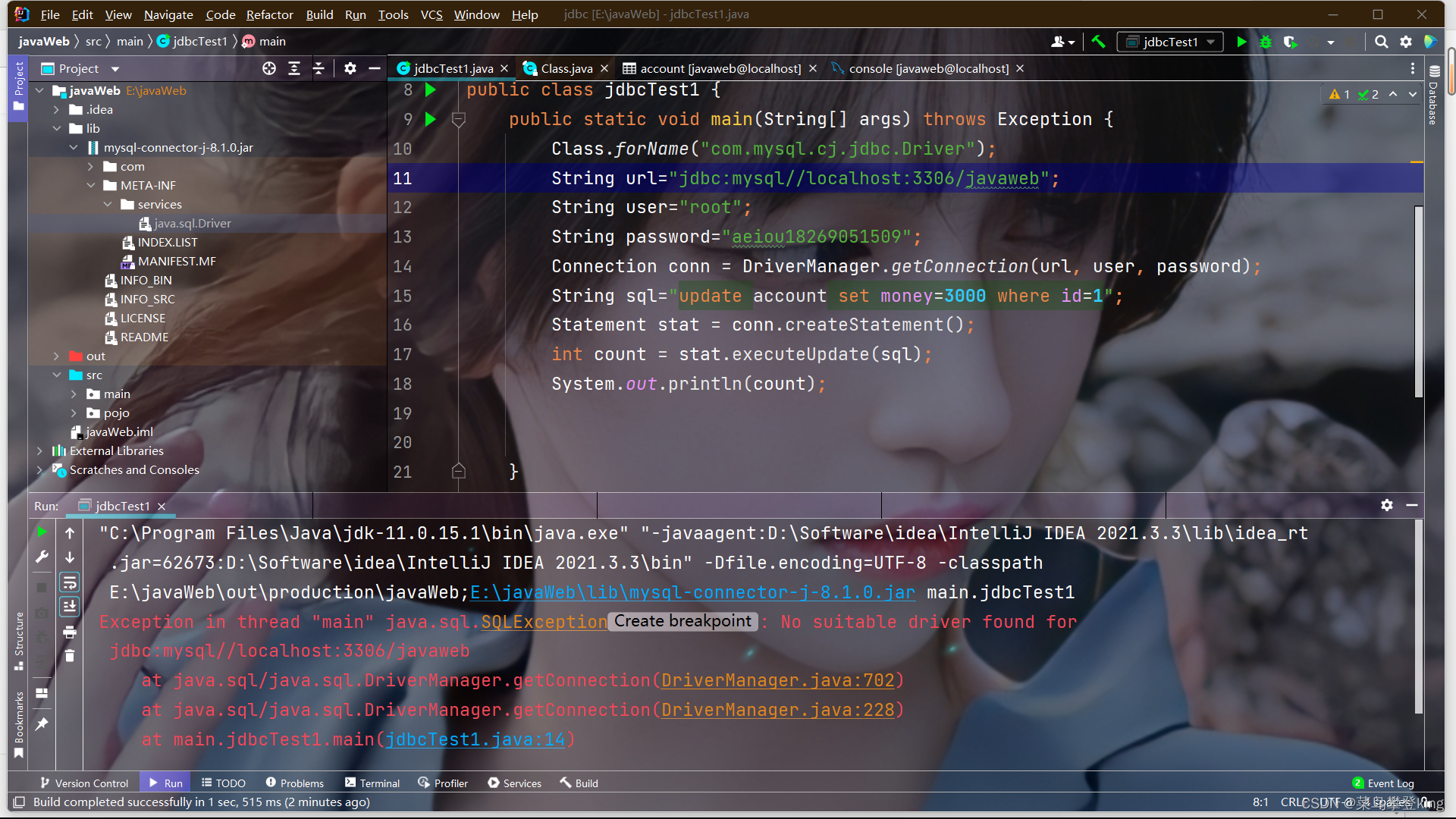Click the Debug bug icon
Image resolution: width=1456 pixels, height=819 pixels.
coord(1266,42)
